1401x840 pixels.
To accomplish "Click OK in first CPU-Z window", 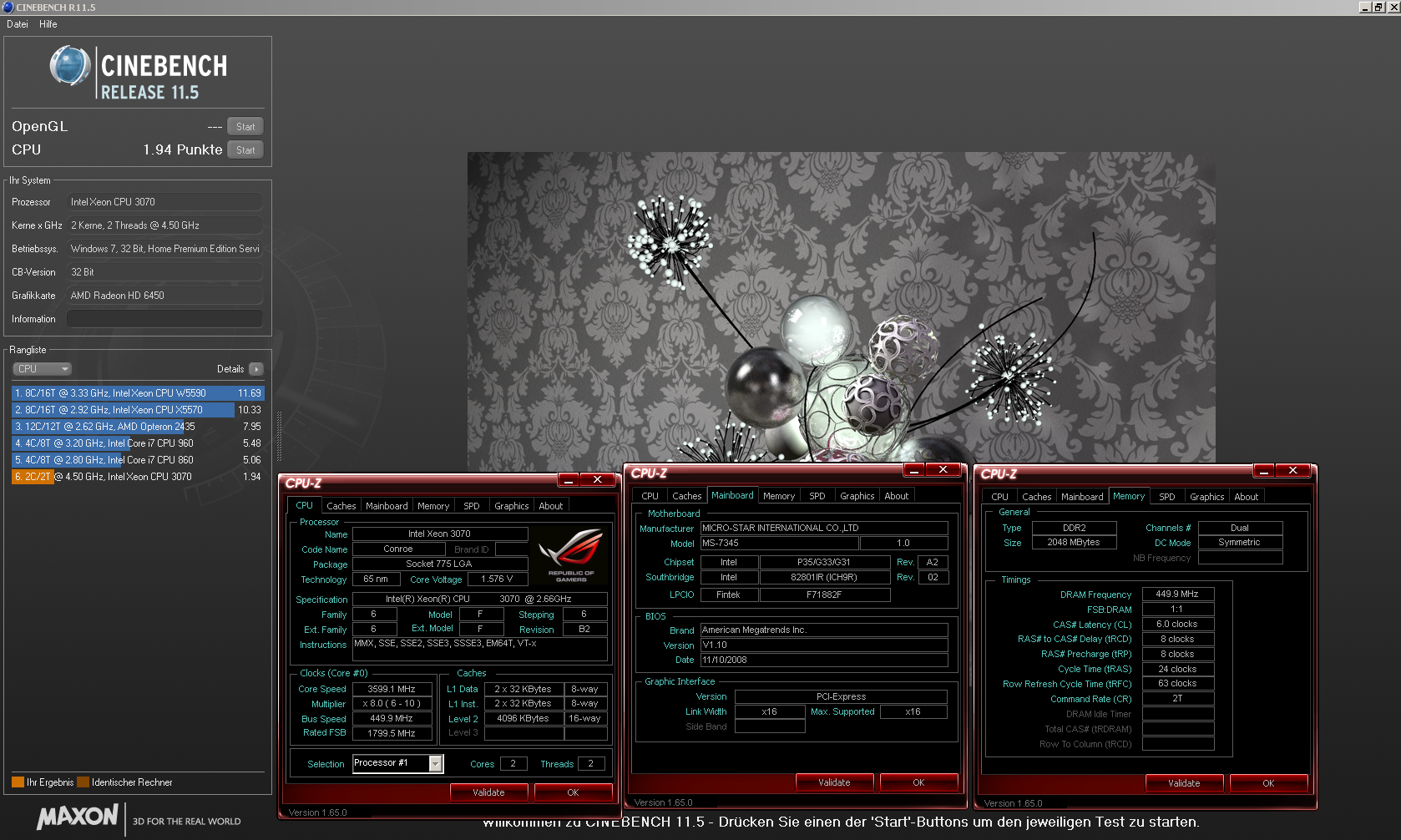I will (573, 792).
